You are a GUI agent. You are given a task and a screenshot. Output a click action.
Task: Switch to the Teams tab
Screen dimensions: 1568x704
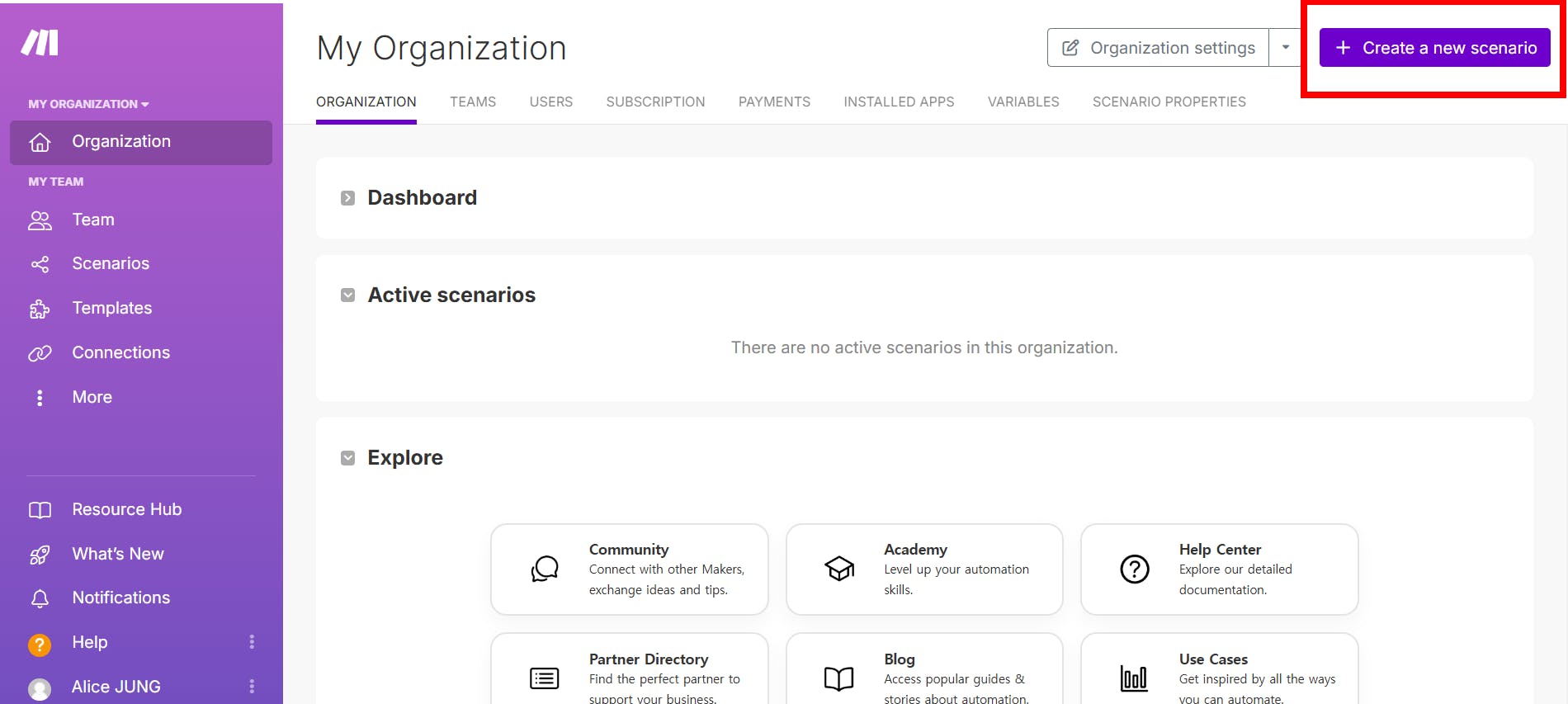tap(473, 102)
